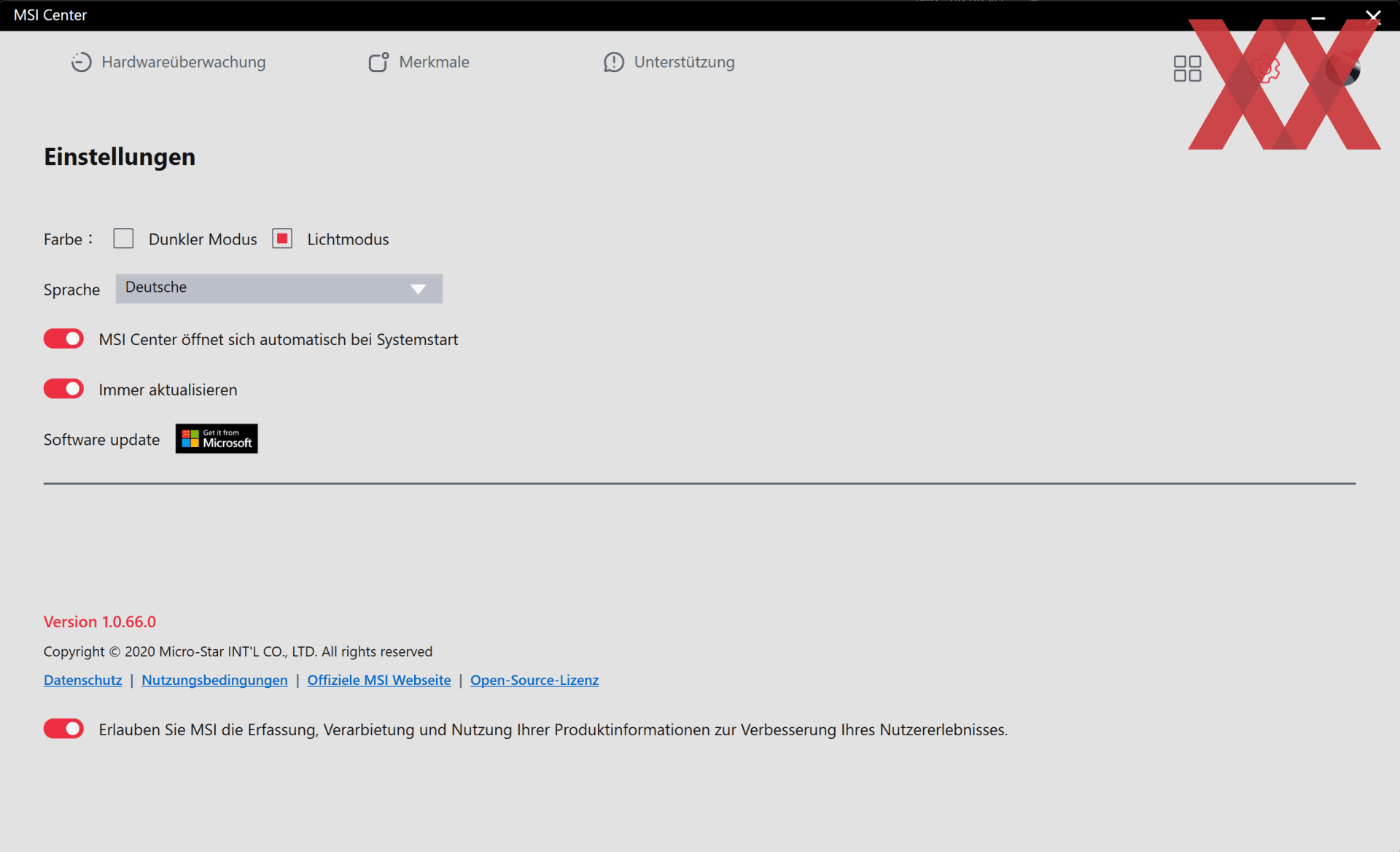Click the Einstellungen heading
This screenshot has height=852, width=1400.
(120, 157)
